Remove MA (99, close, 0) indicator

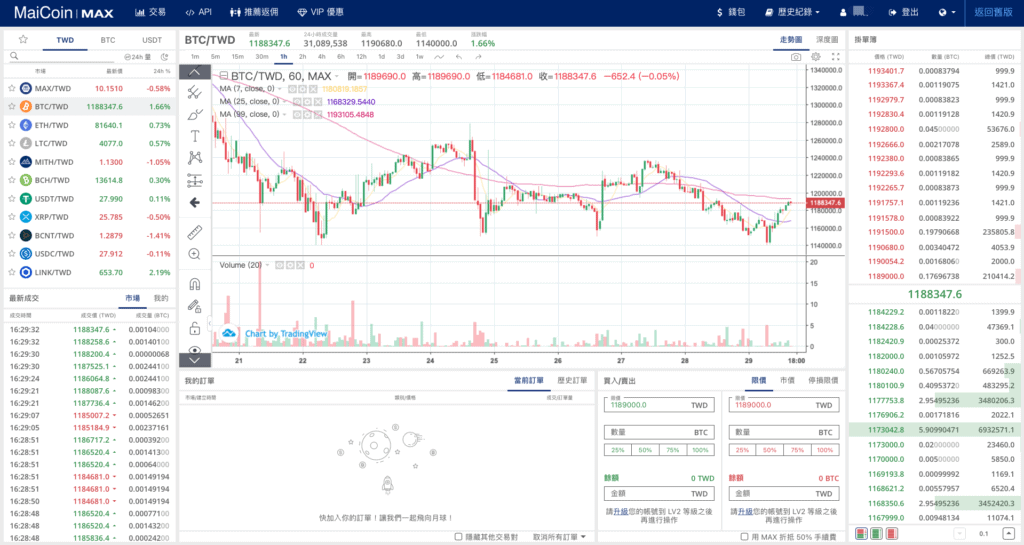317,114
